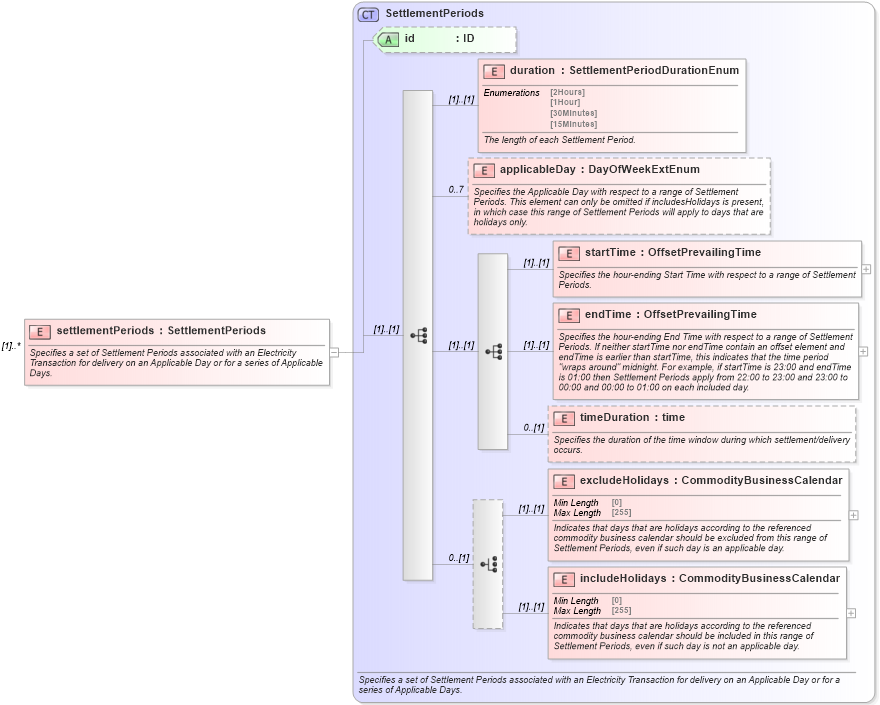
Task: Click the E icon on excludeHolidays element
Action: (x=565, y=480)
